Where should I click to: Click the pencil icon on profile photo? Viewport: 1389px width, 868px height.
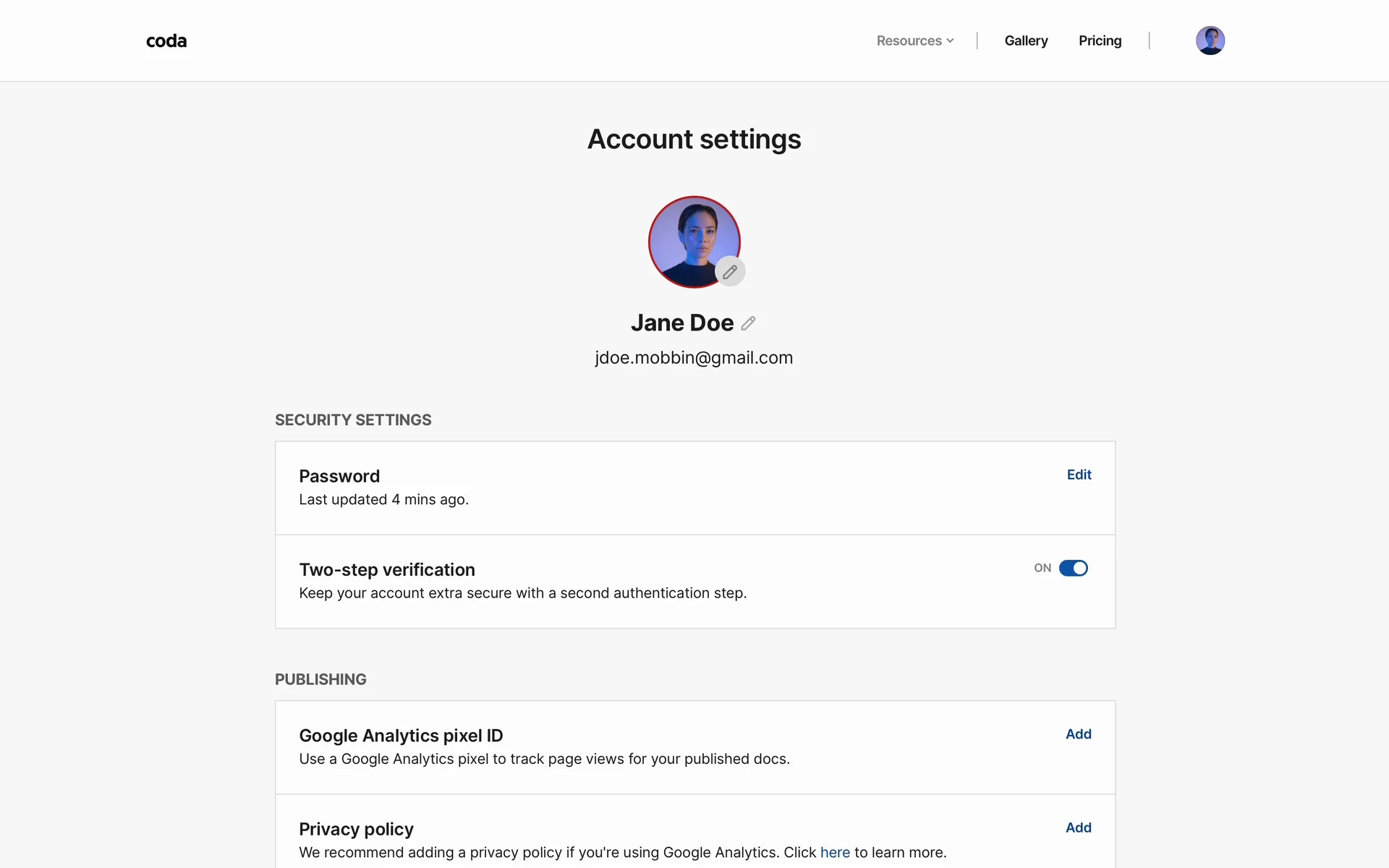point(730,272)
